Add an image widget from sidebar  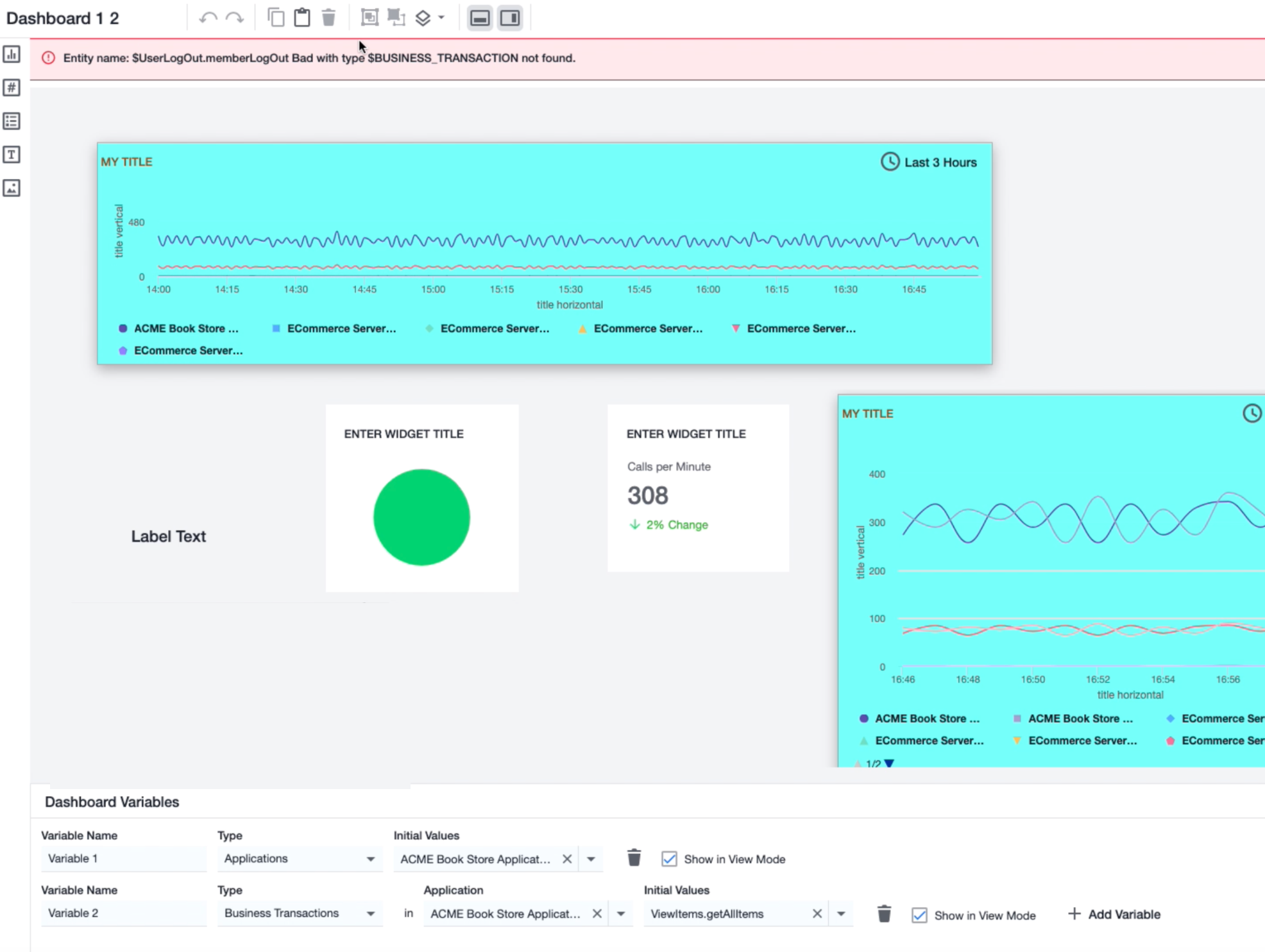pos(12,188)
